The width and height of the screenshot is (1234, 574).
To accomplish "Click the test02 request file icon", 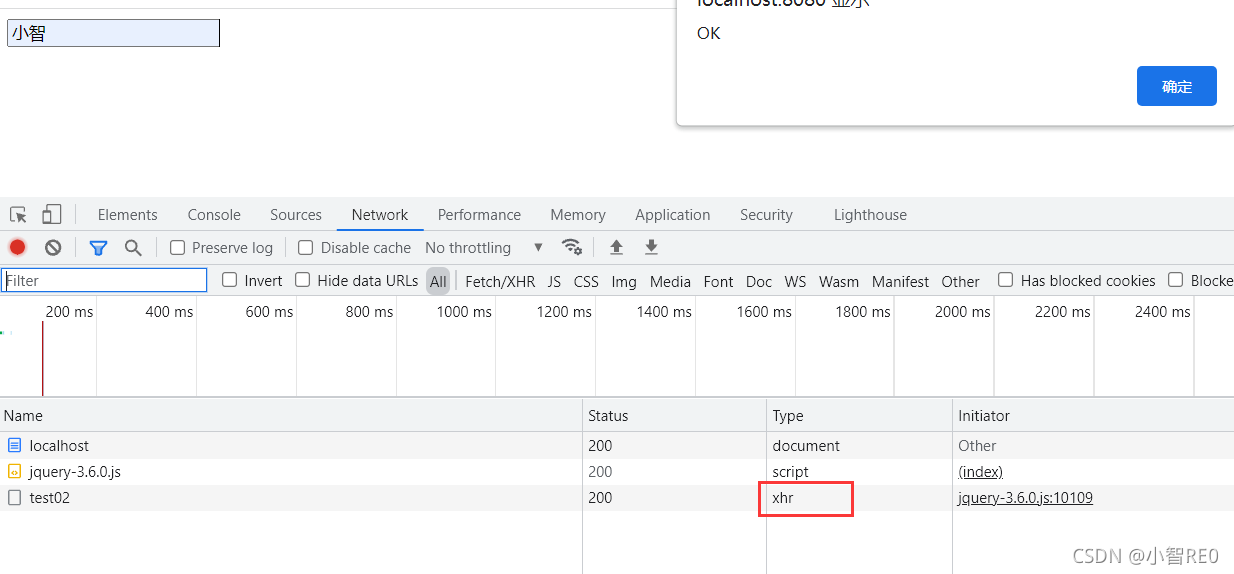I will tap(14, 498).
